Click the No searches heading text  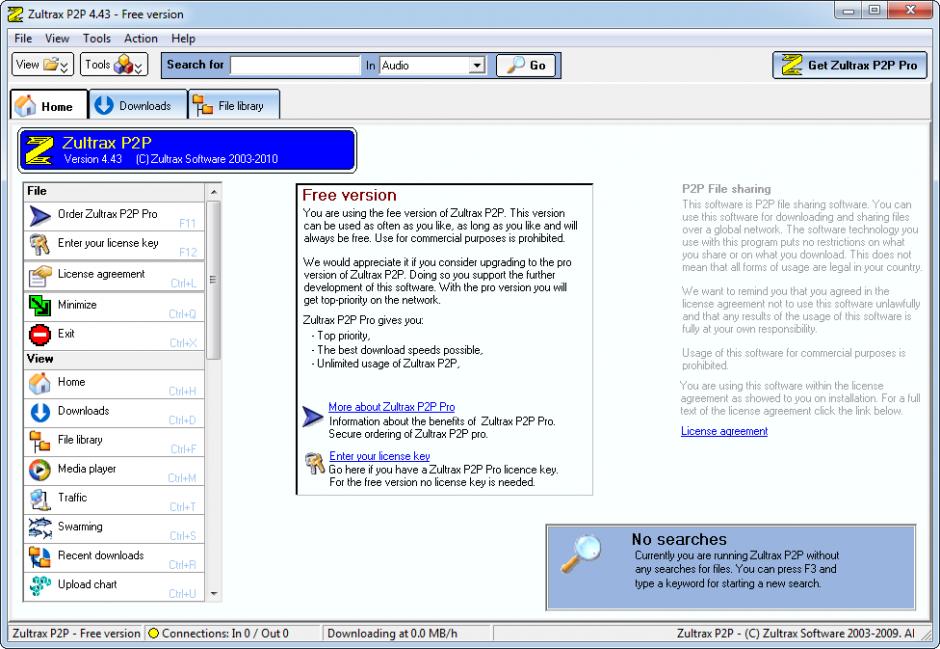[679, 539]
